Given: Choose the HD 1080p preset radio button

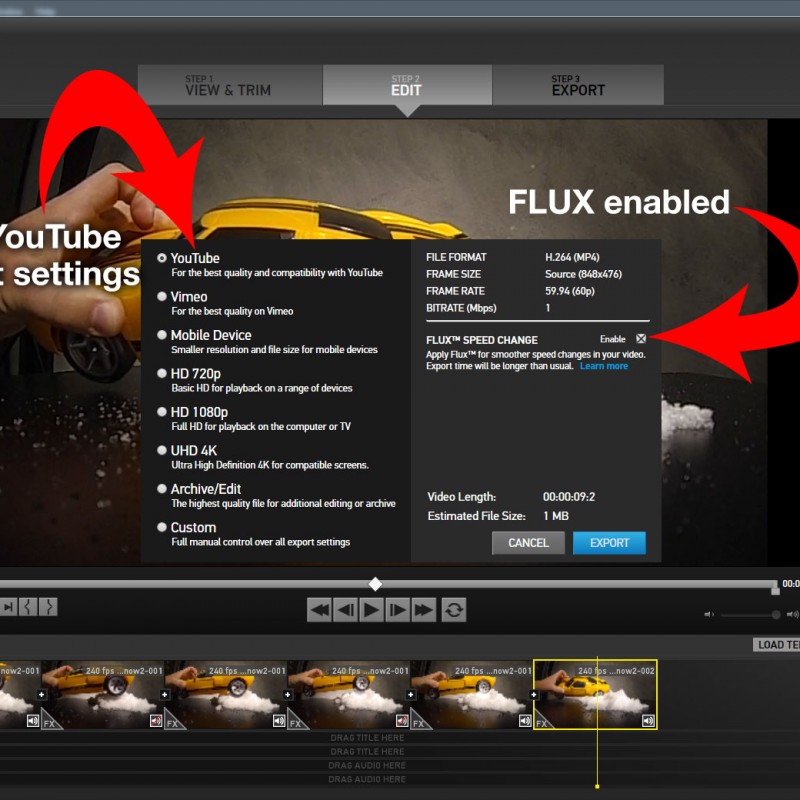Looking at the screenshot, I should point(162,412).
